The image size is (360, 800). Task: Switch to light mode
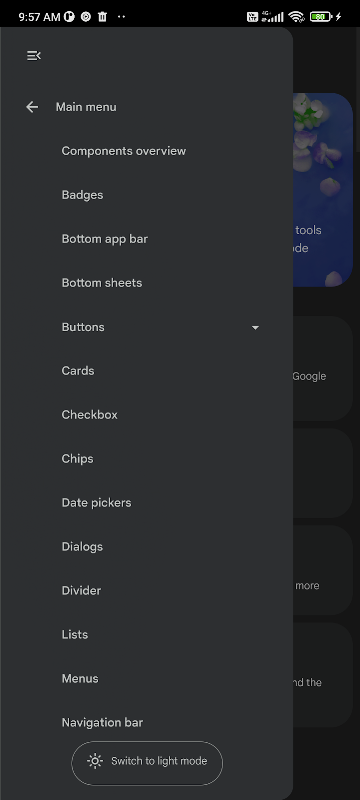point(147,763)
